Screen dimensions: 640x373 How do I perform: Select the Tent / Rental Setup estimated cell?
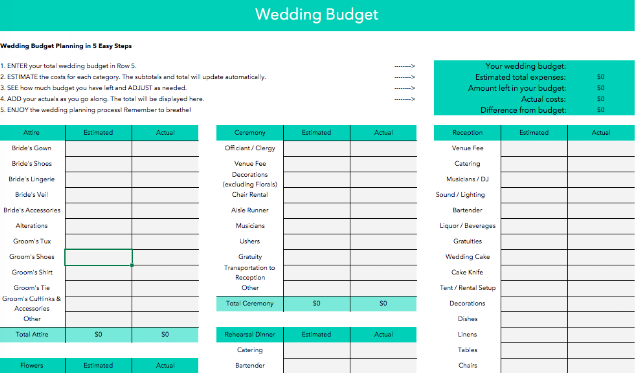click(x=534, y=288)
